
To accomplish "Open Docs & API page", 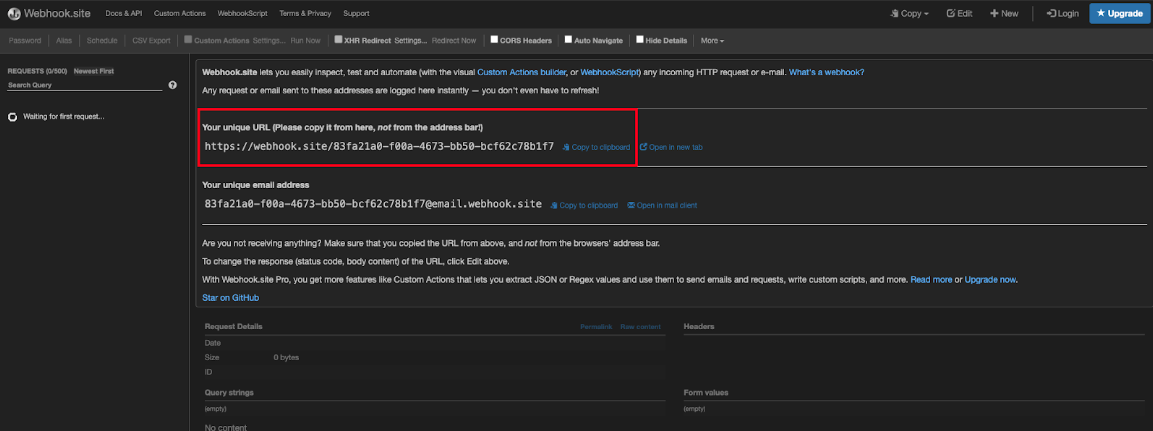I will (124, 13).
